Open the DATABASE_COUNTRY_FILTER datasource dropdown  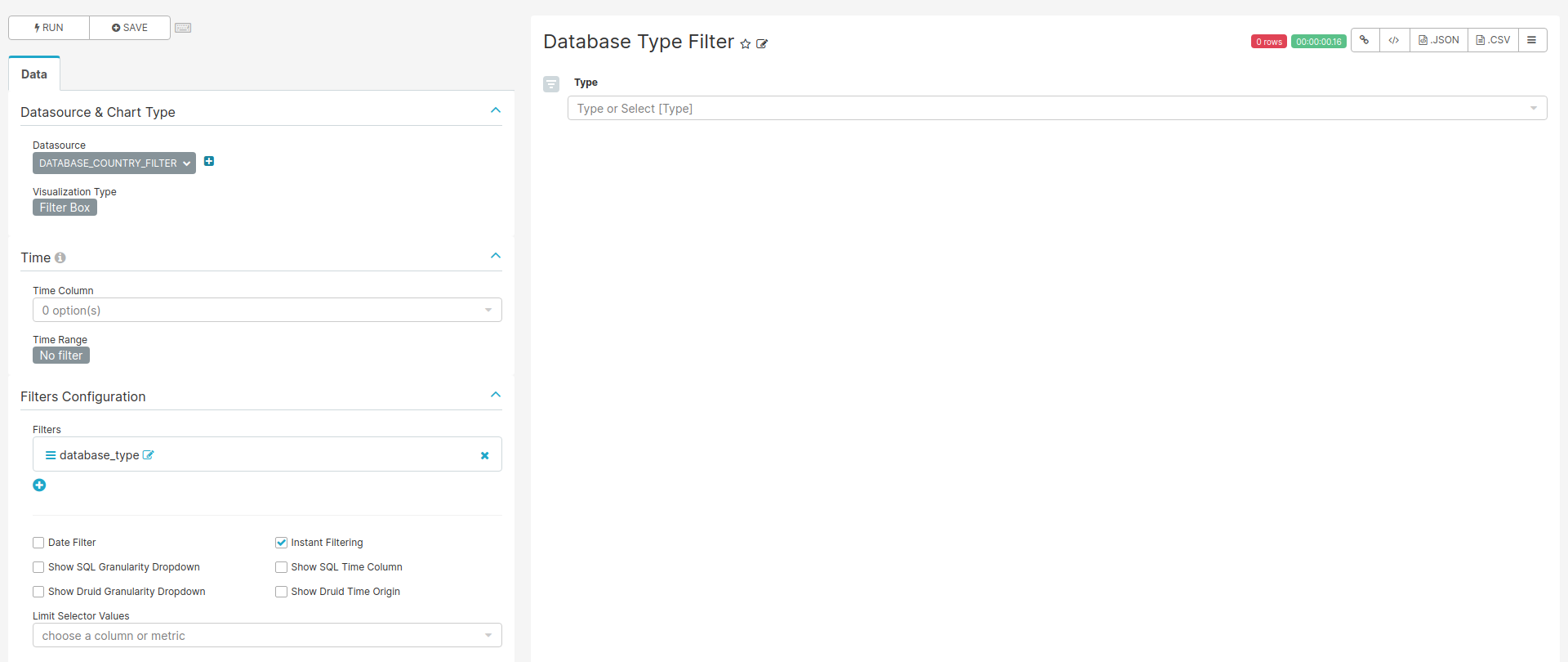(114, 163)
